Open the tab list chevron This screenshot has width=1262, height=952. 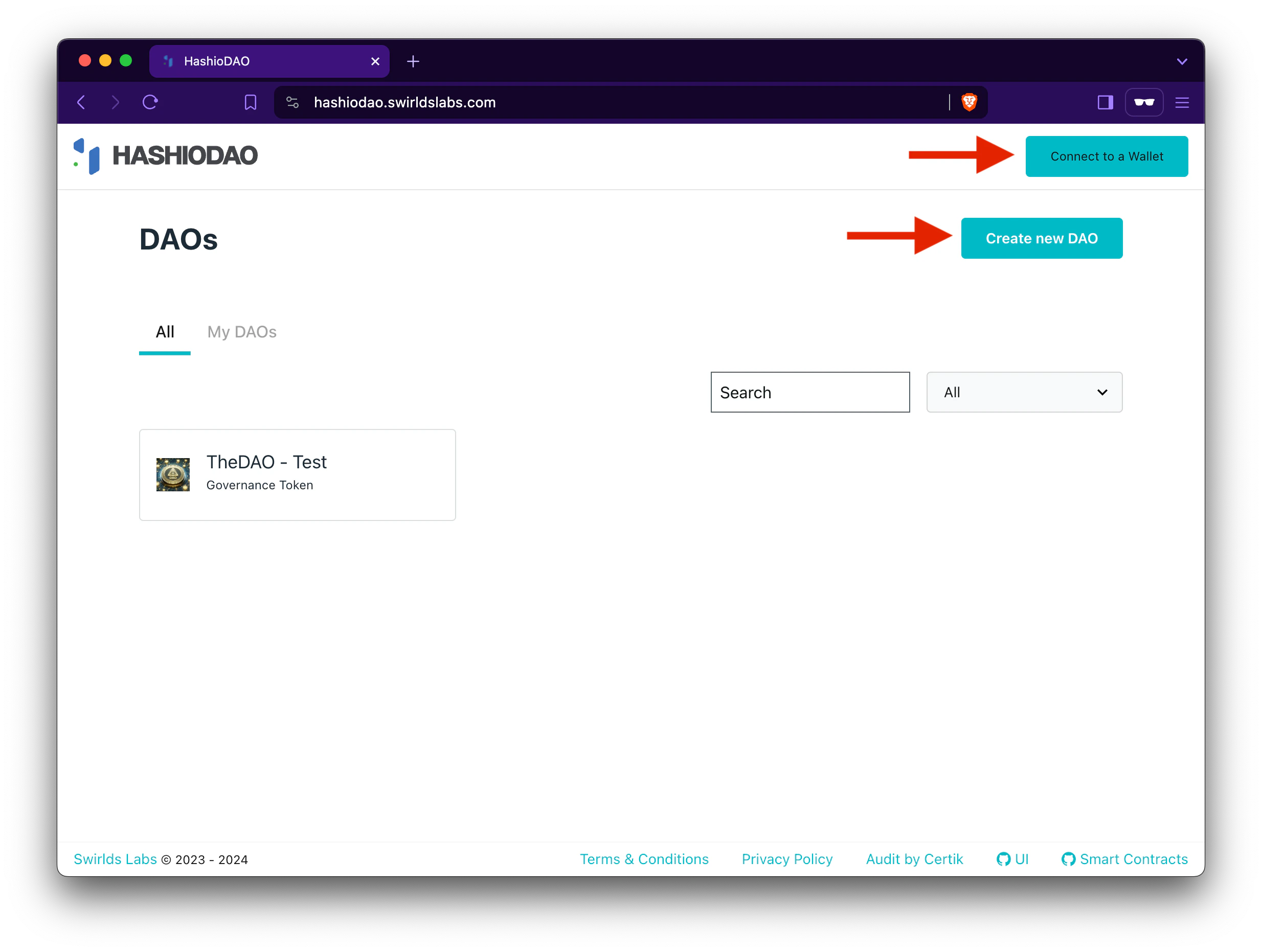click(1182, 61)
